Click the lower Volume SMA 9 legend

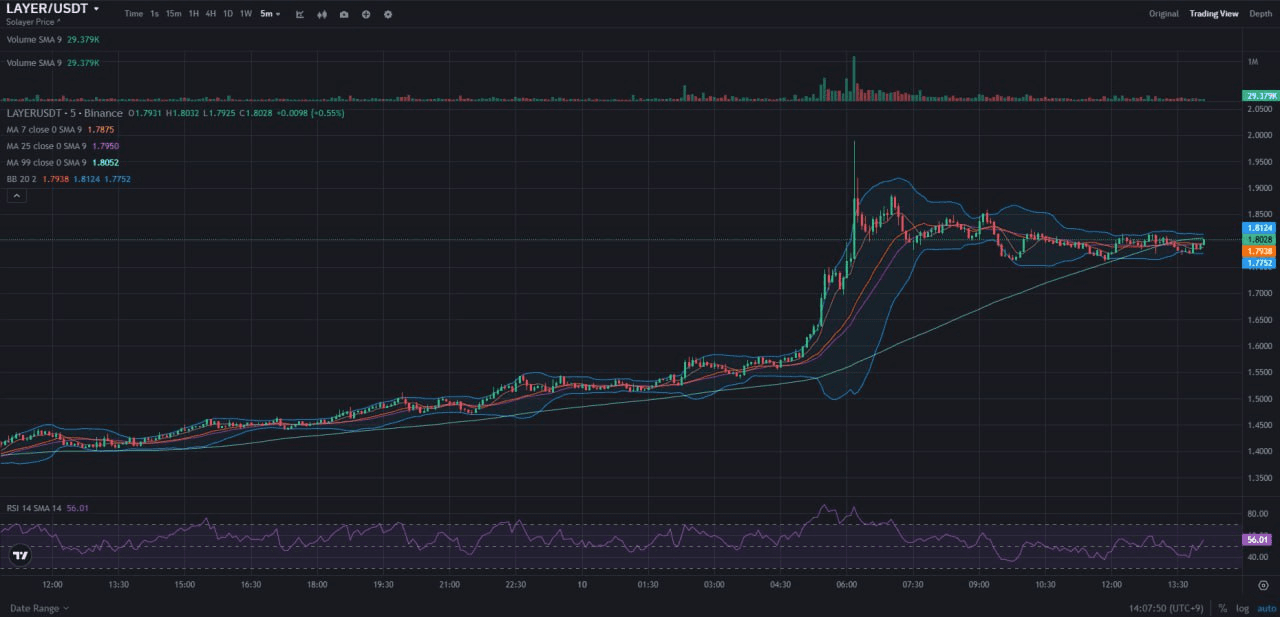(53, 63)
